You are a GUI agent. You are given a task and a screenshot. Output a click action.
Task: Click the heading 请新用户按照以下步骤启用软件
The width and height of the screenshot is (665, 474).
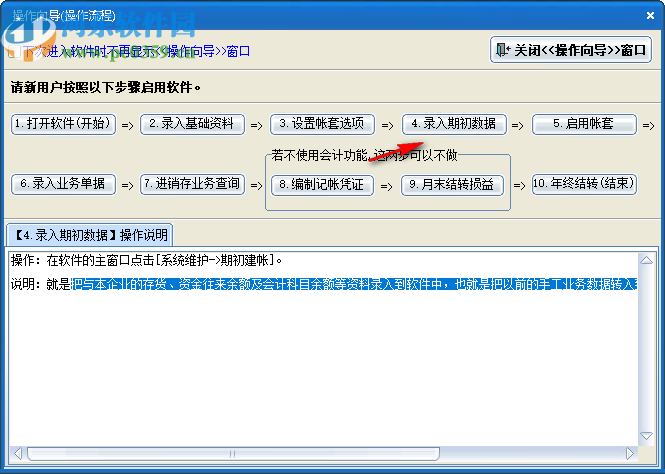[106, 87]
